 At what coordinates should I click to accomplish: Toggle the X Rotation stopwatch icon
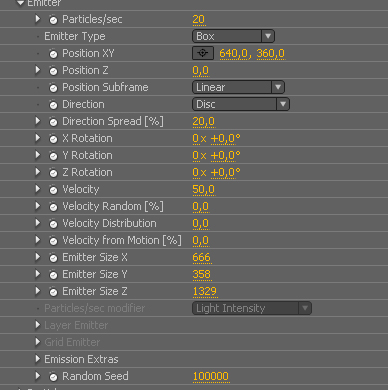[53, 139]
